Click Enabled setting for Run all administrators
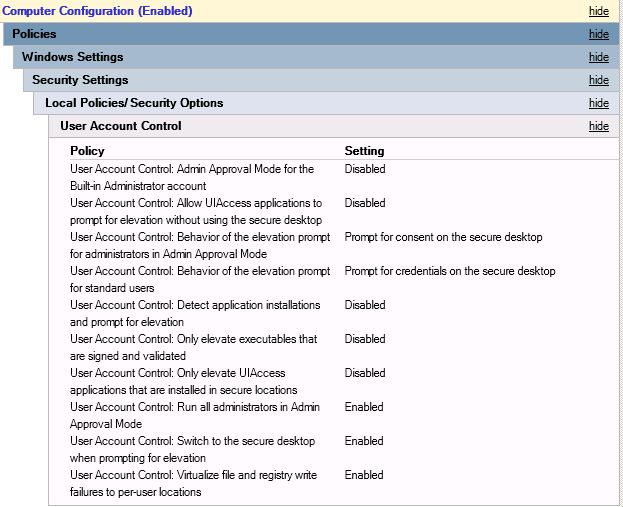Screen dimensions: 623x507 pos(364,407)
